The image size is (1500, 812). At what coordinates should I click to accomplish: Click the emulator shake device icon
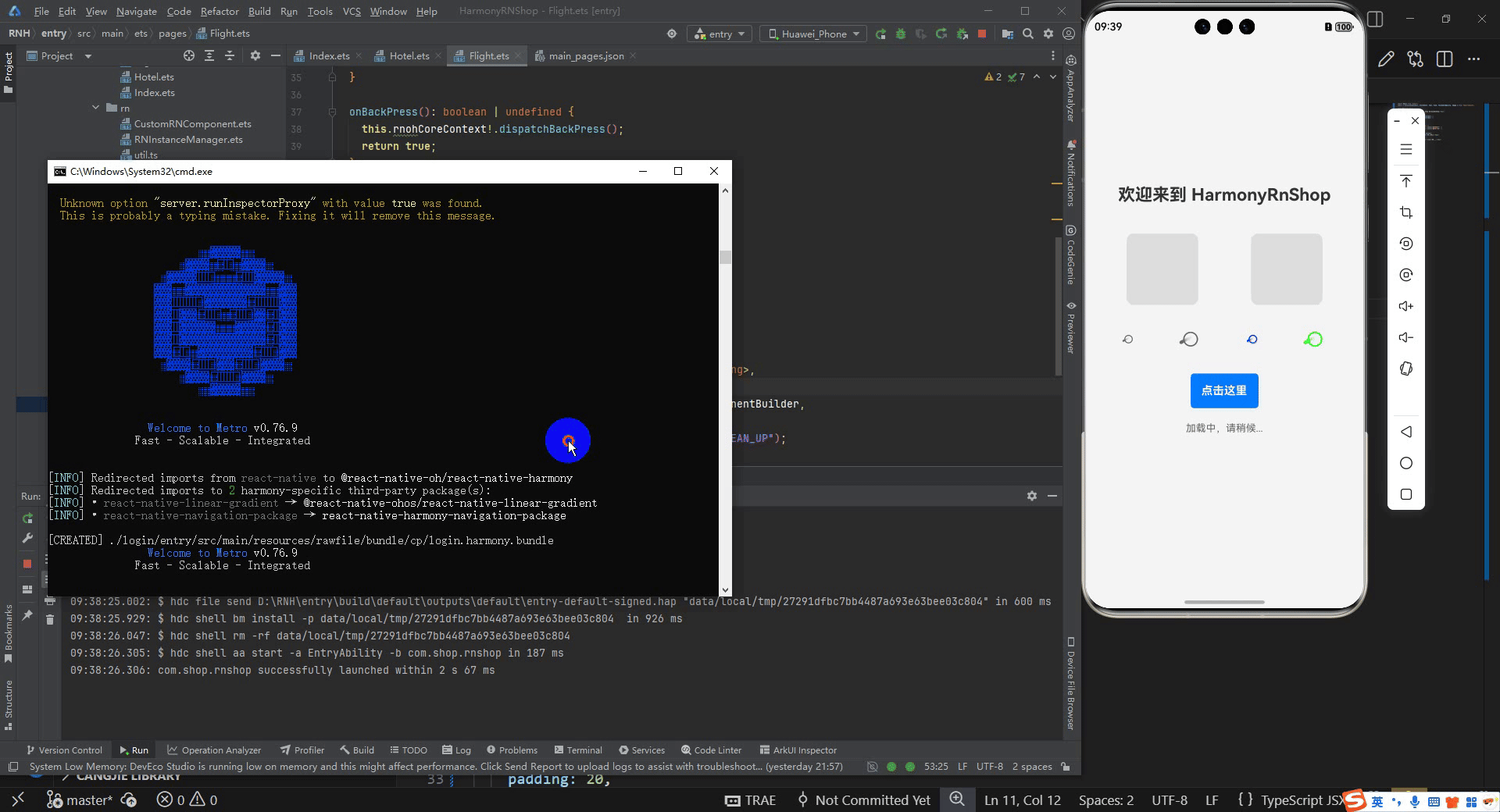tap(1405, 369)
